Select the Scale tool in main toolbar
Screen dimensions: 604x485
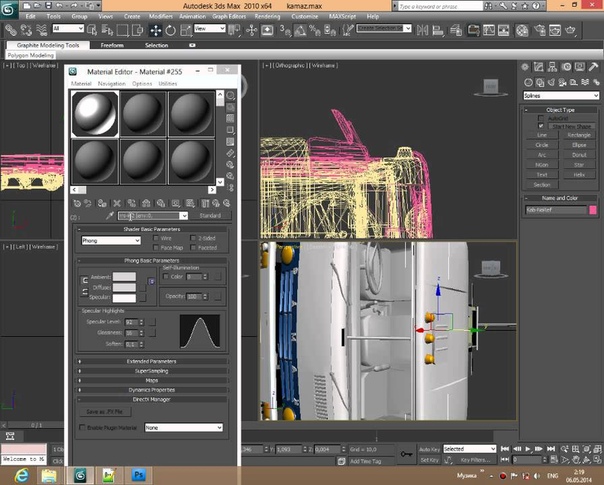(x=186, y=30)
